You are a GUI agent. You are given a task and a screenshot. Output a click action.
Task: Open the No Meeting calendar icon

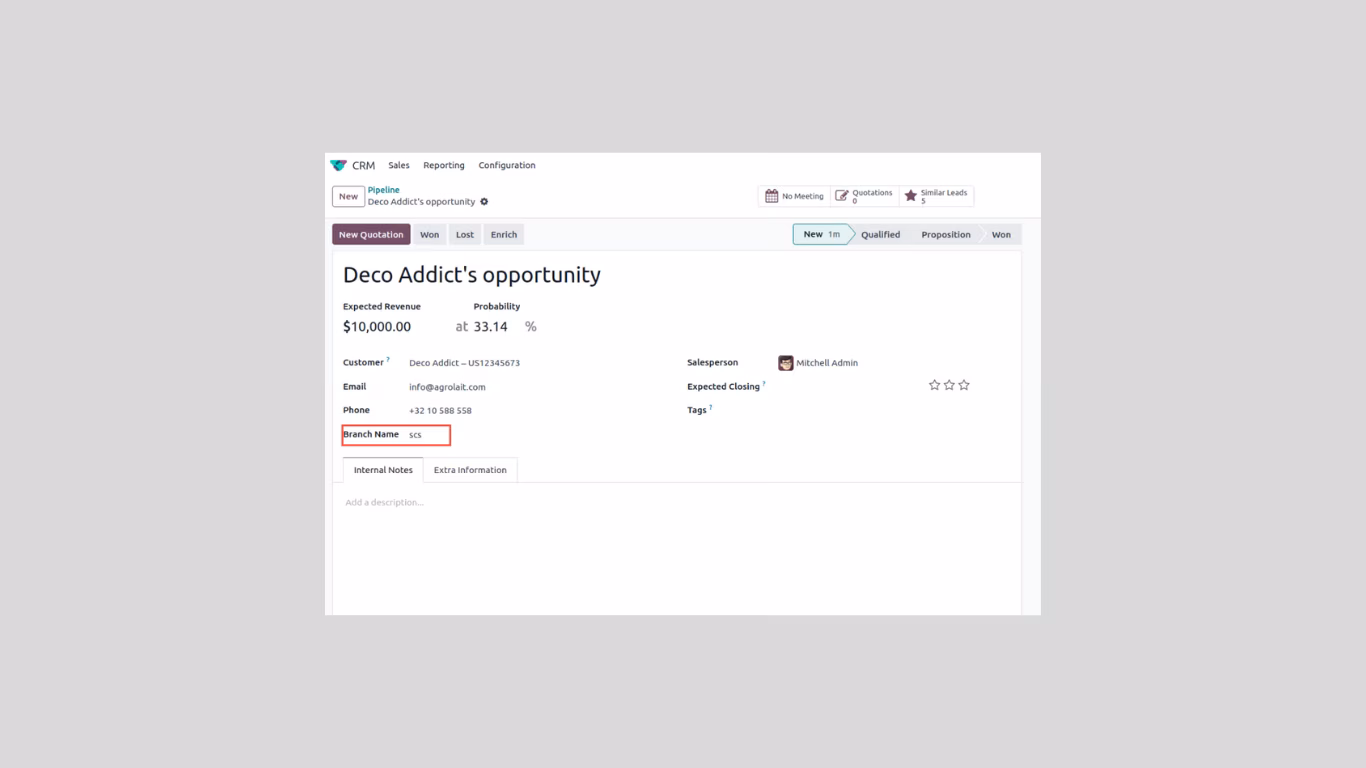771,196
